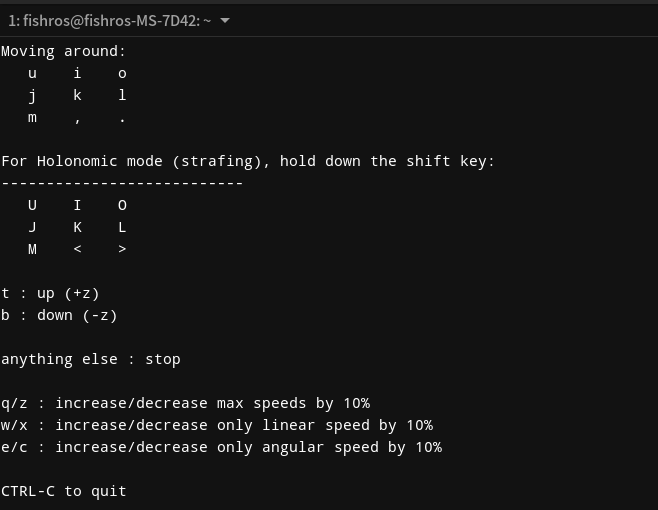Click the ">" key in holonomic grid
The image size is (658, 510).
[x=122, y=249]
